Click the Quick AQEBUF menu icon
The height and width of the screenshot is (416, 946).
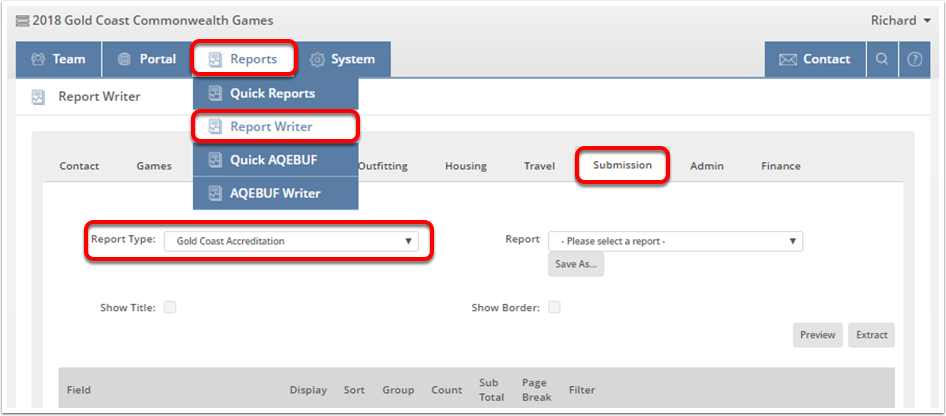point(215,160)
